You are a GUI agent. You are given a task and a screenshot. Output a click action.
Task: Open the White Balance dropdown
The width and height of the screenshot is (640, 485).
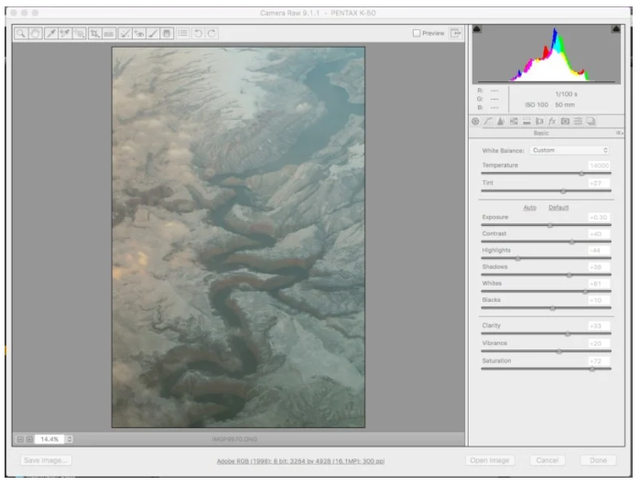(x=570, y=150)
